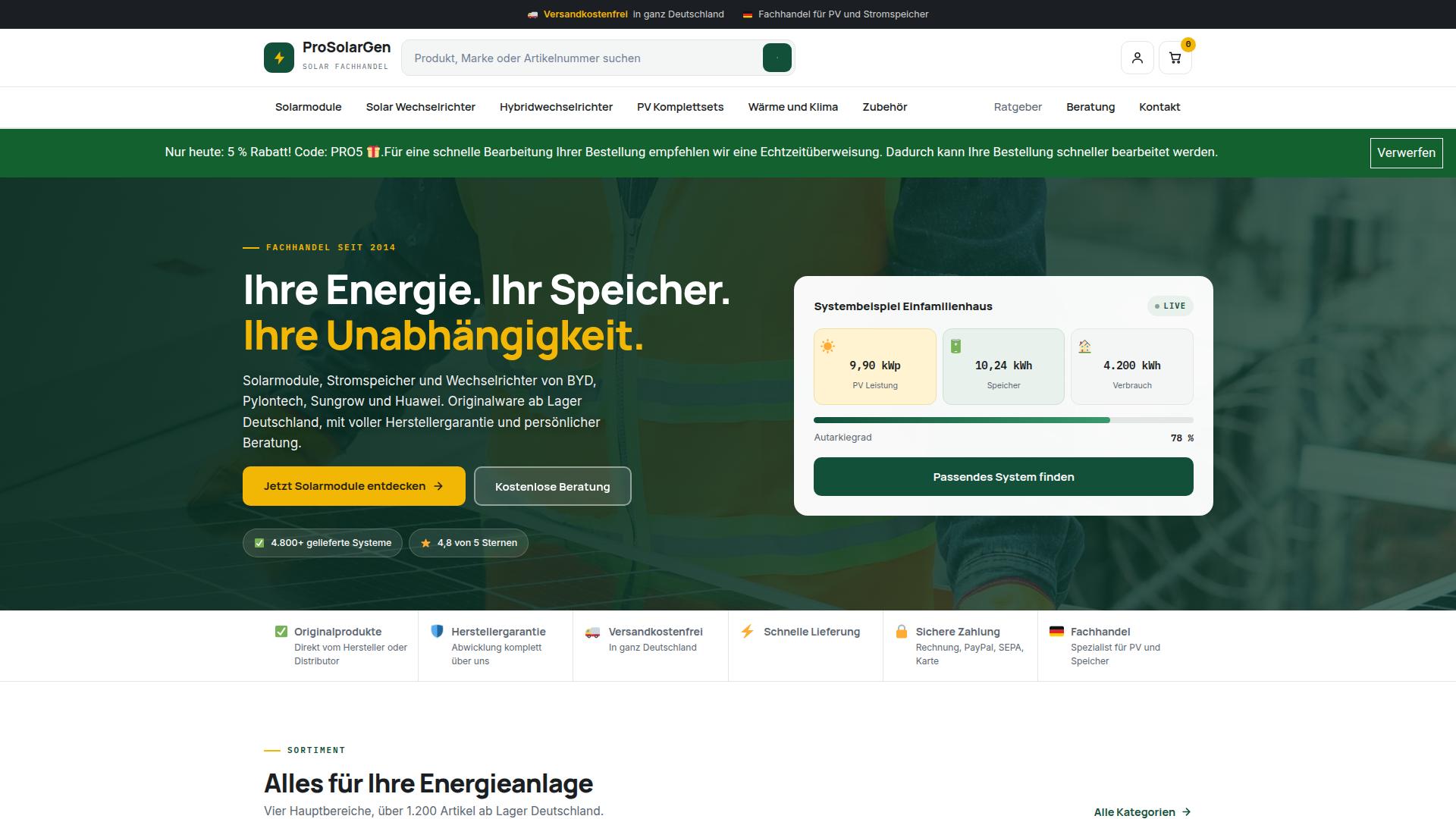This screenshot has width=1456, height=819.
Task: Click Fachhandel für PV und Stromspeicher text
Action: (843, 14)
